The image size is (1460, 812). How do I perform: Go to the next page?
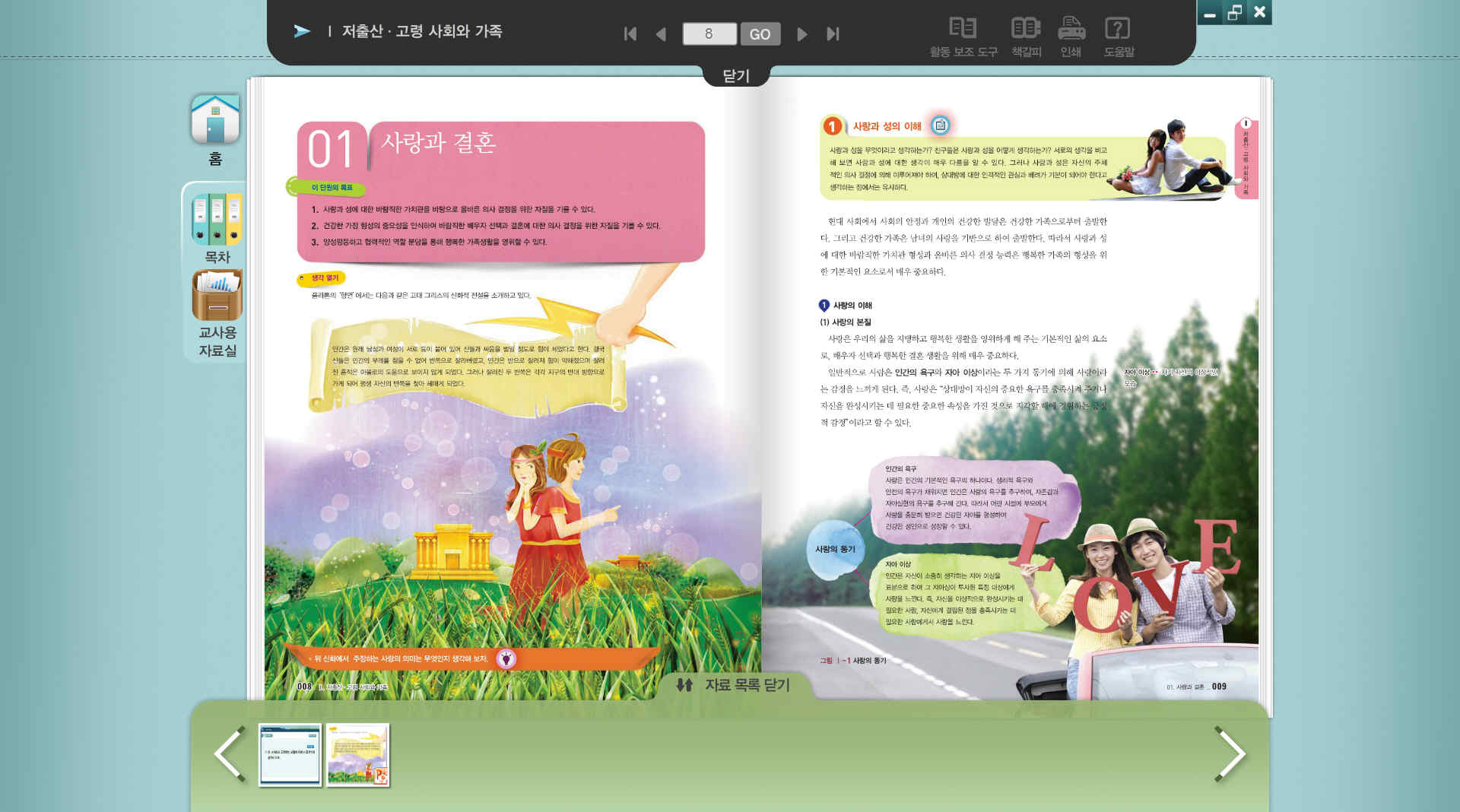click(801, 34)
